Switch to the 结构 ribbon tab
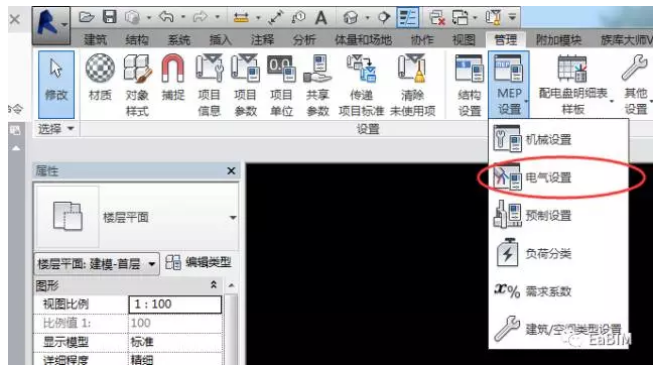Screen dimensions: 657x367 pyautogui.click(x=137, y=40)
